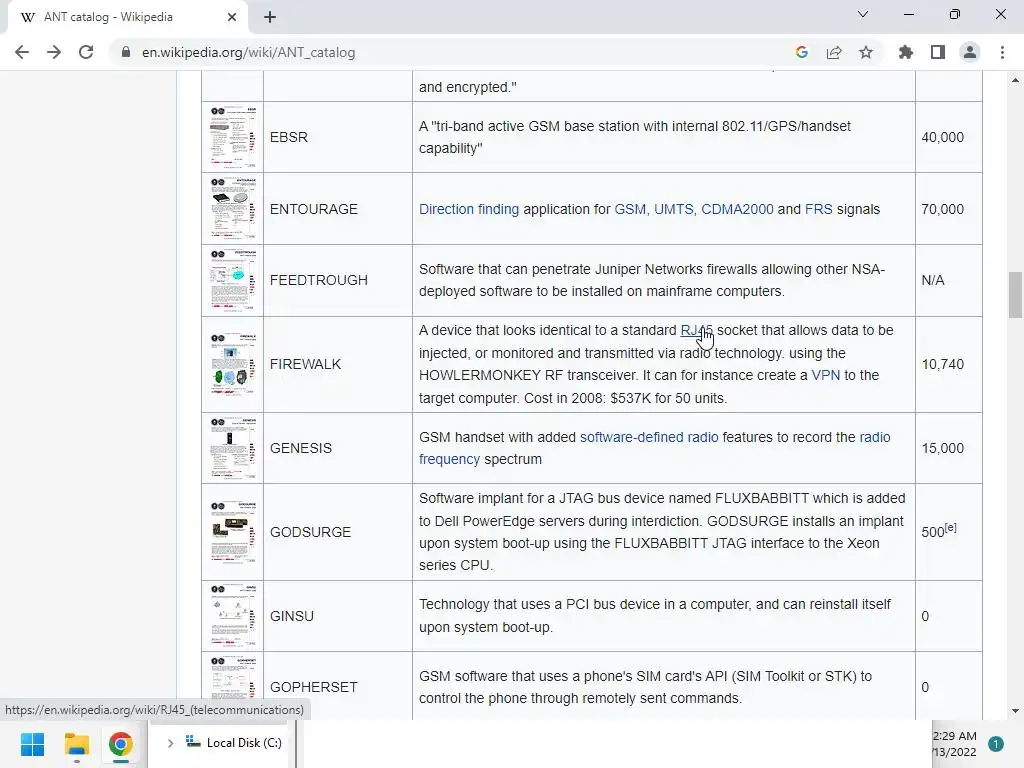Go back to the previous page

(22, 52)
